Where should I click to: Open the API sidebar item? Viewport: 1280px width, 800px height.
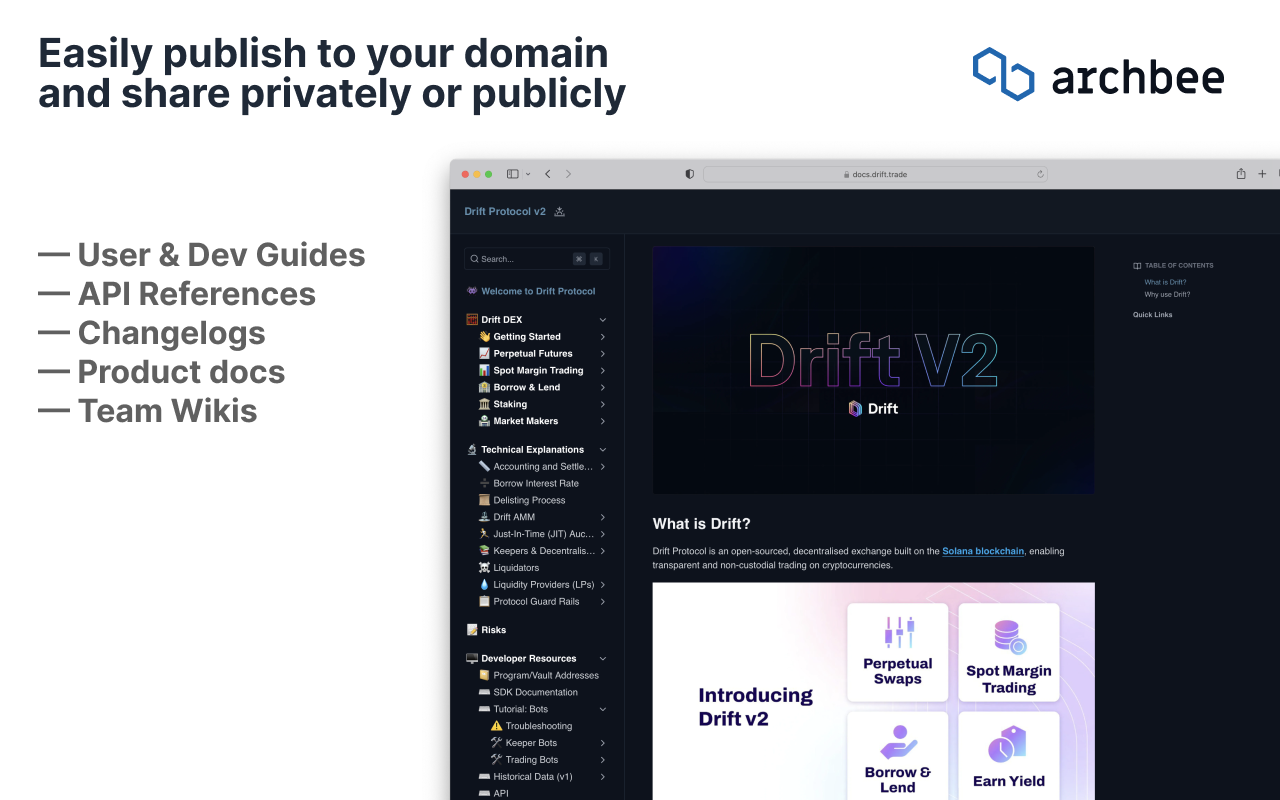501,794
